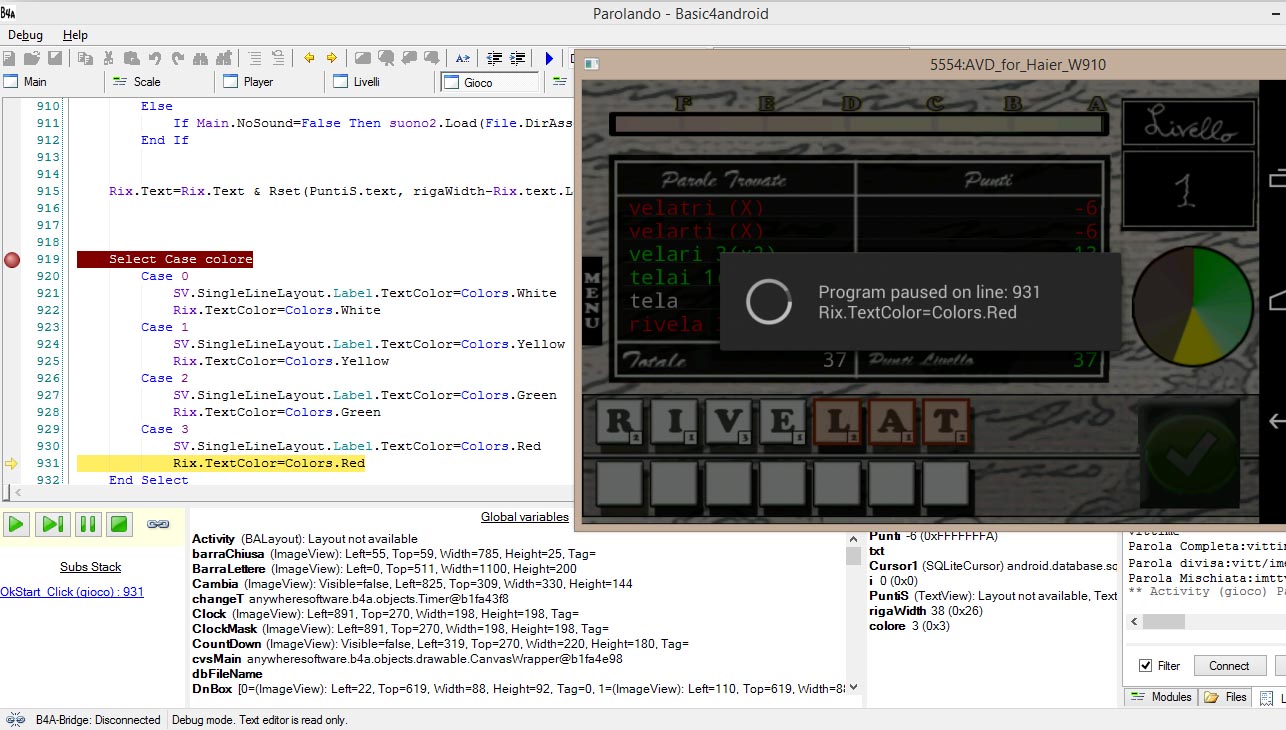Open the Help menu
The width and height of the screenshot is (1286, 730).
click(x=76, y=35)
